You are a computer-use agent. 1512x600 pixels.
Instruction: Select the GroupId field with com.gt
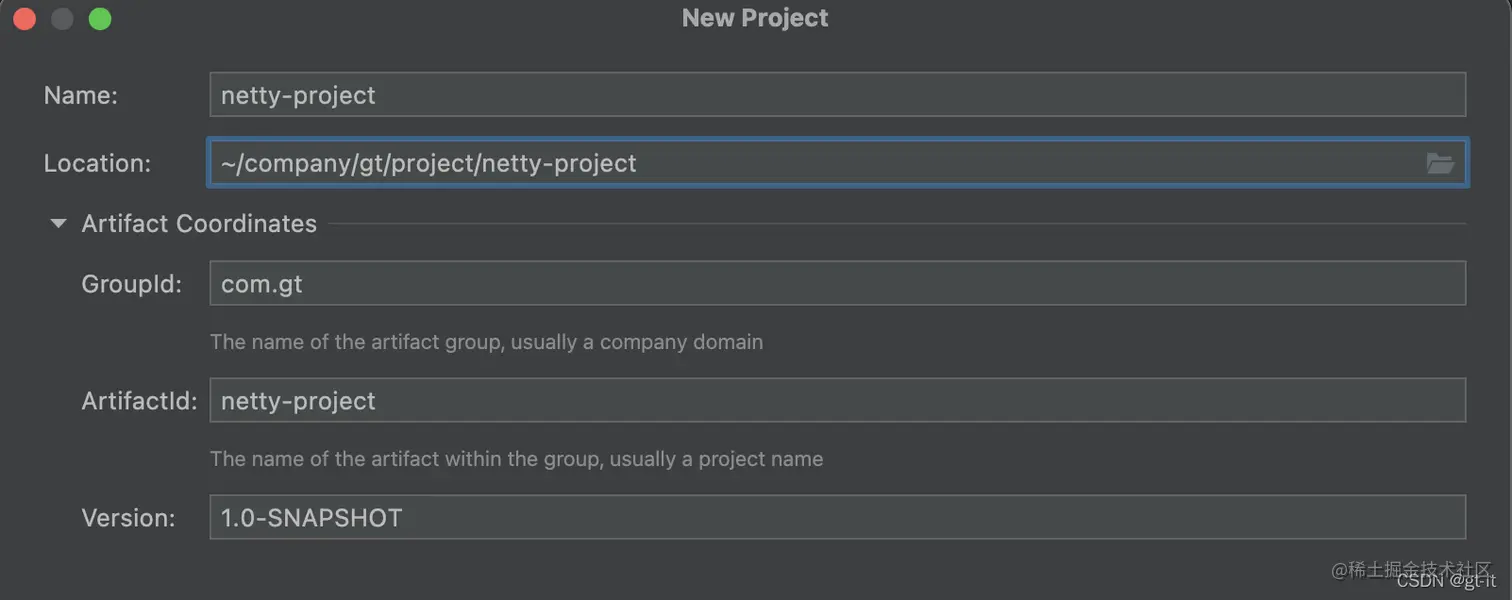coord(836,283)
